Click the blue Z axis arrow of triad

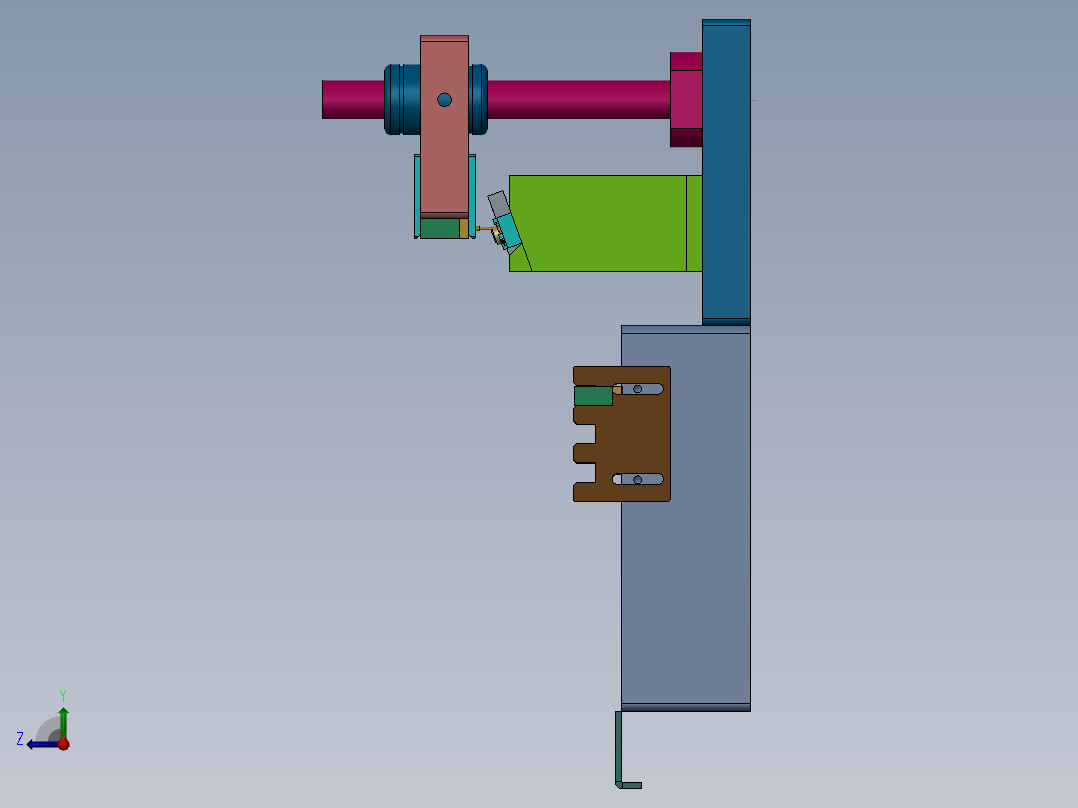tap(41, 745)
